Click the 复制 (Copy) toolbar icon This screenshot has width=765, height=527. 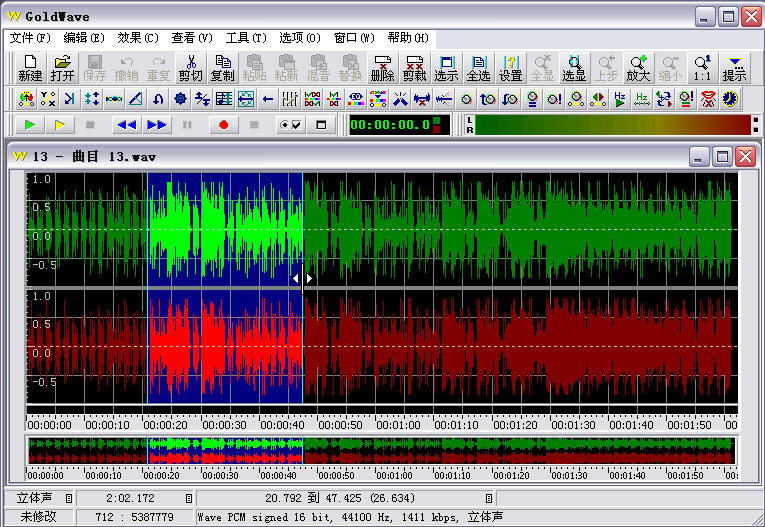coord(222,67)
